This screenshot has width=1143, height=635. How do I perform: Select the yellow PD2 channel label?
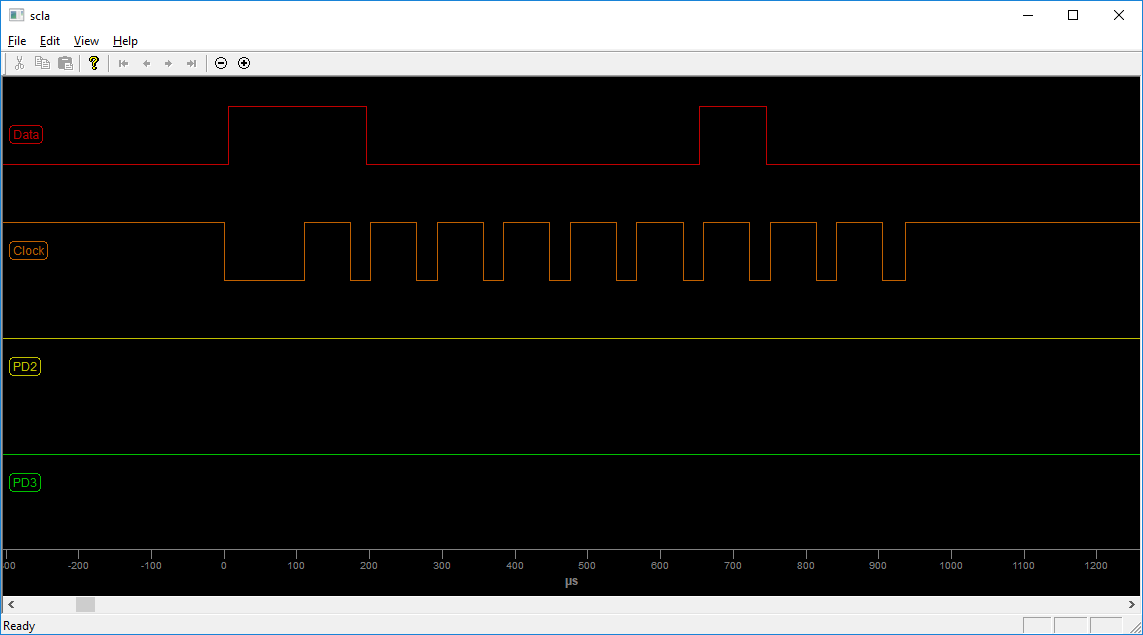click(25, 367)
